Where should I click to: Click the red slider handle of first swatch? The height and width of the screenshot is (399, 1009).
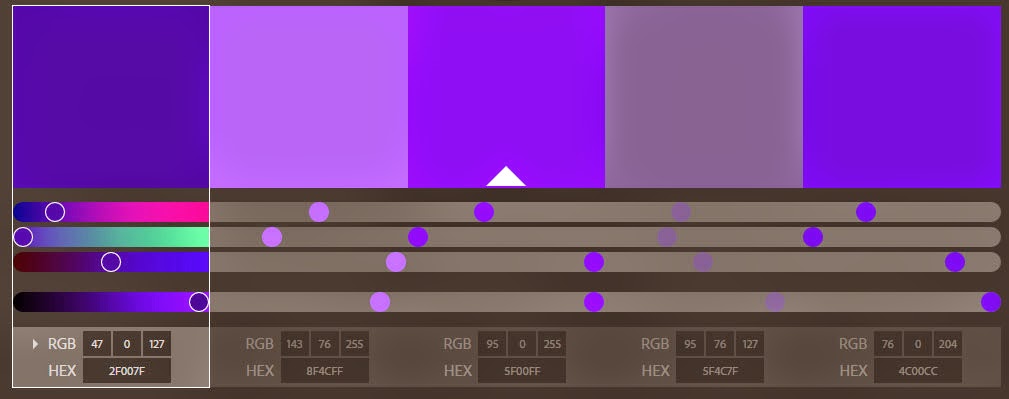55,212
